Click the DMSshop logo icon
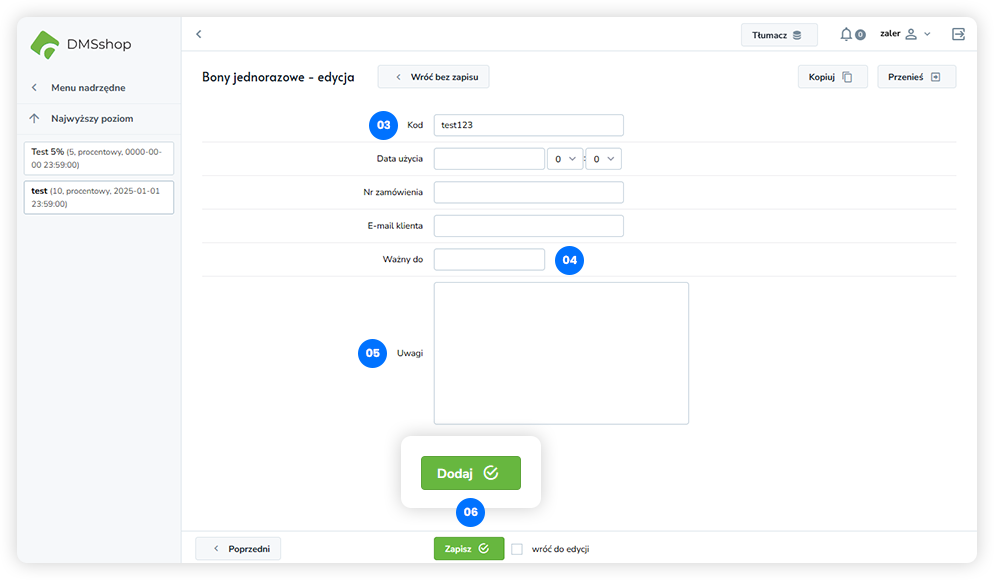 click(x=46, y=44)
